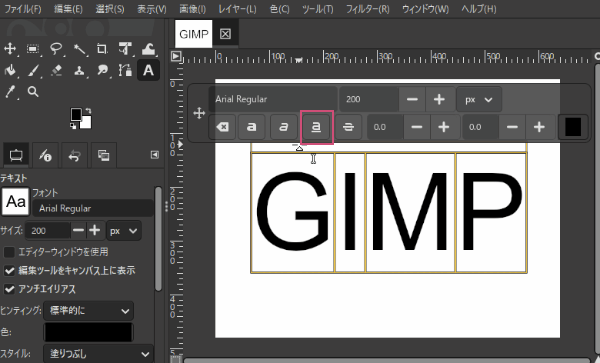Viewport: 600px width, 363px height.
Task: Open the Tool Options tab
Action: [16, 155]
